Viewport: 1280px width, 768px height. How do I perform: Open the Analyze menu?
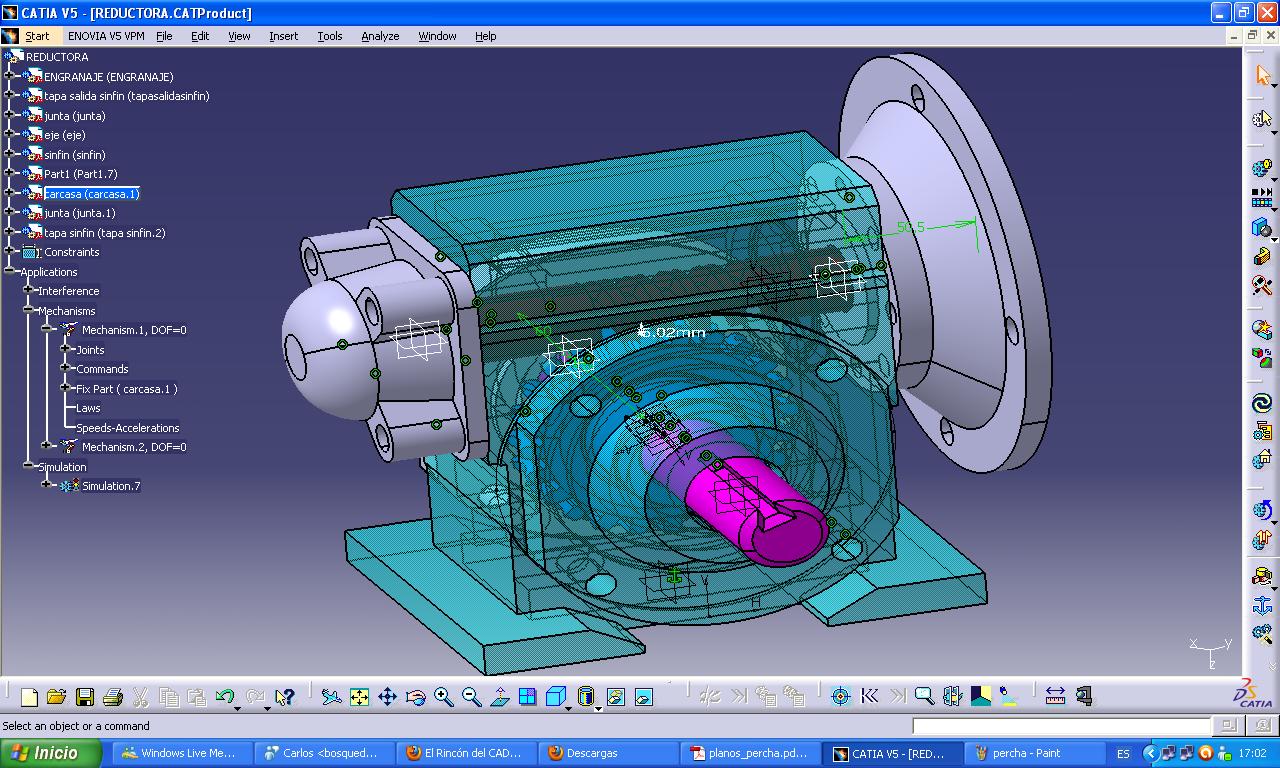point(380,36)
